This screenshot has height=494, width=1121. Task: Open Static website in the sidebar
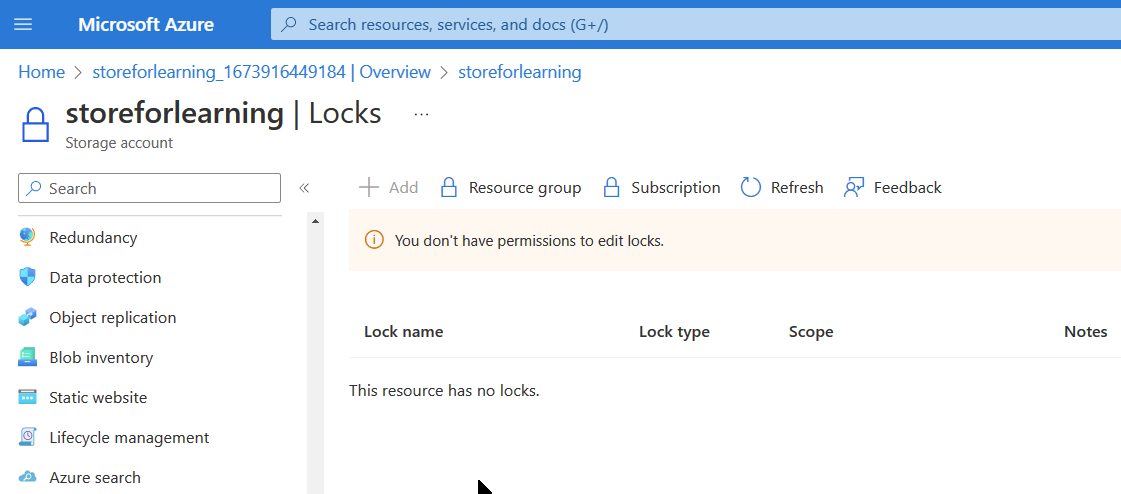pos(98,397)
